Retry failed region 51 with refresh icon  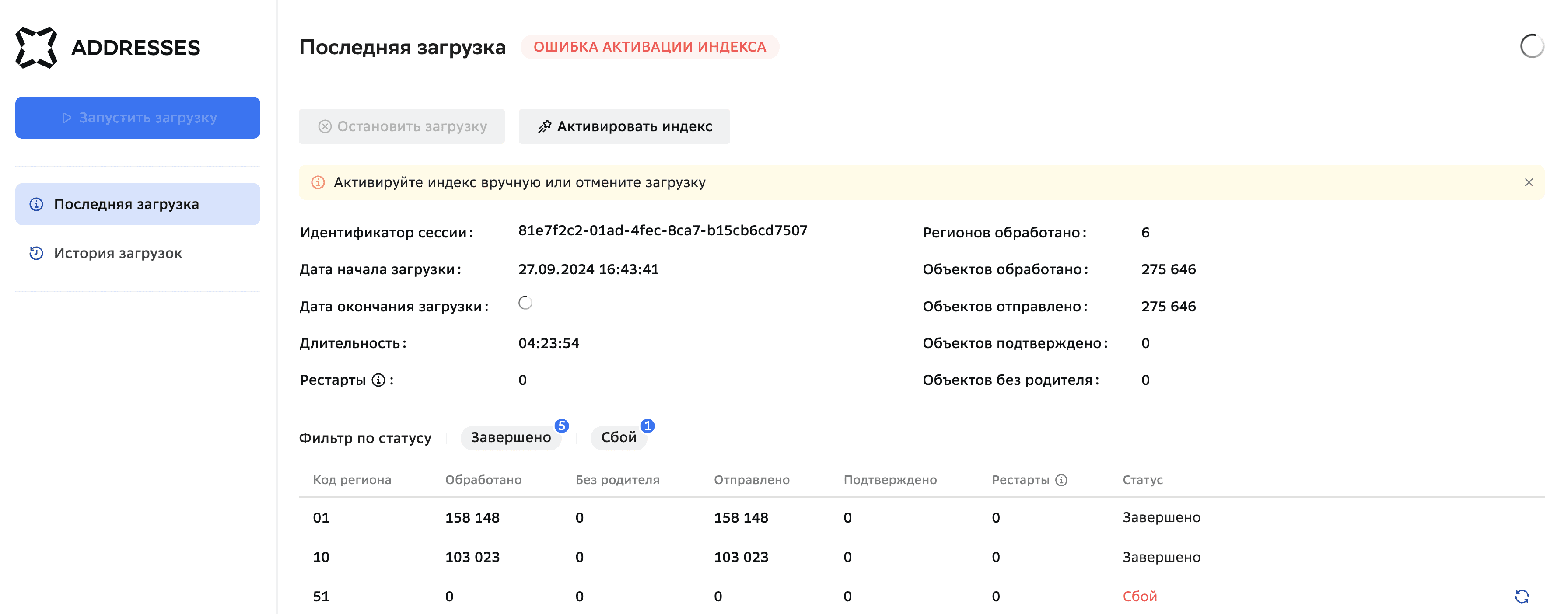(x=1521, y=597)
